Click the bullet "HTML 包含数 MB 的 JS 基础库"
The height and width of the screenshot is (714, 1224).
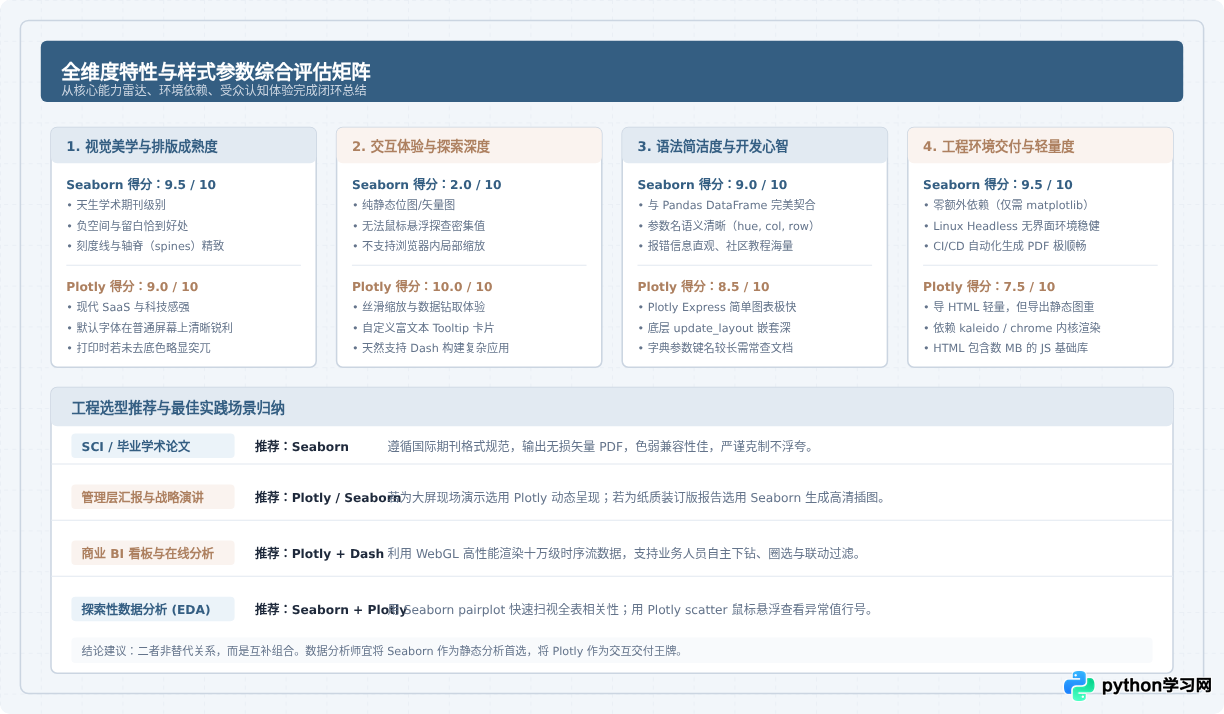[1006, 348]
